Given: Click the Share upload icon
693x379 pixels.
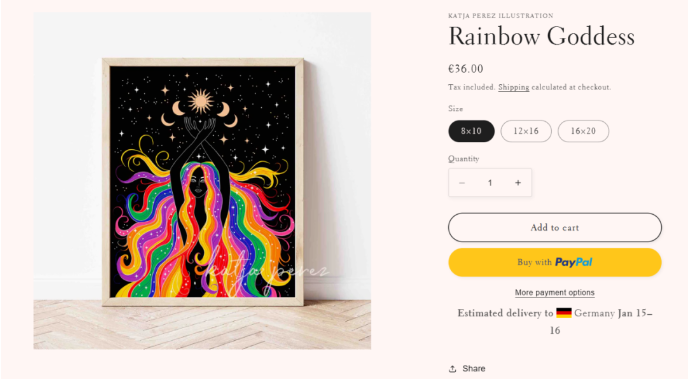Looking at the screenshot, I should click(x=453, y=368).
